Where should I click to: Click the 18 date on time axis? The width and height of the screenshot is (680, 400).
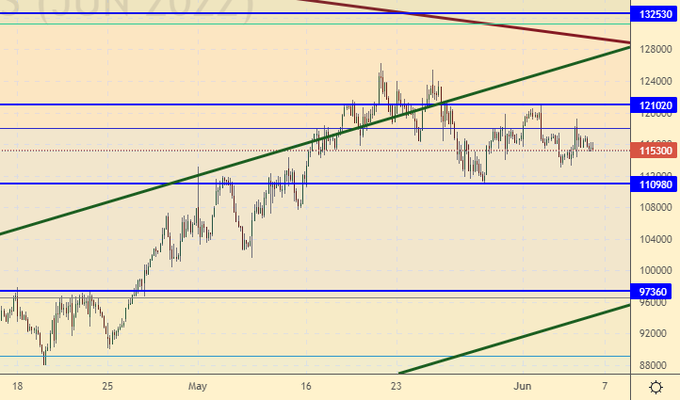click(18, 385)
